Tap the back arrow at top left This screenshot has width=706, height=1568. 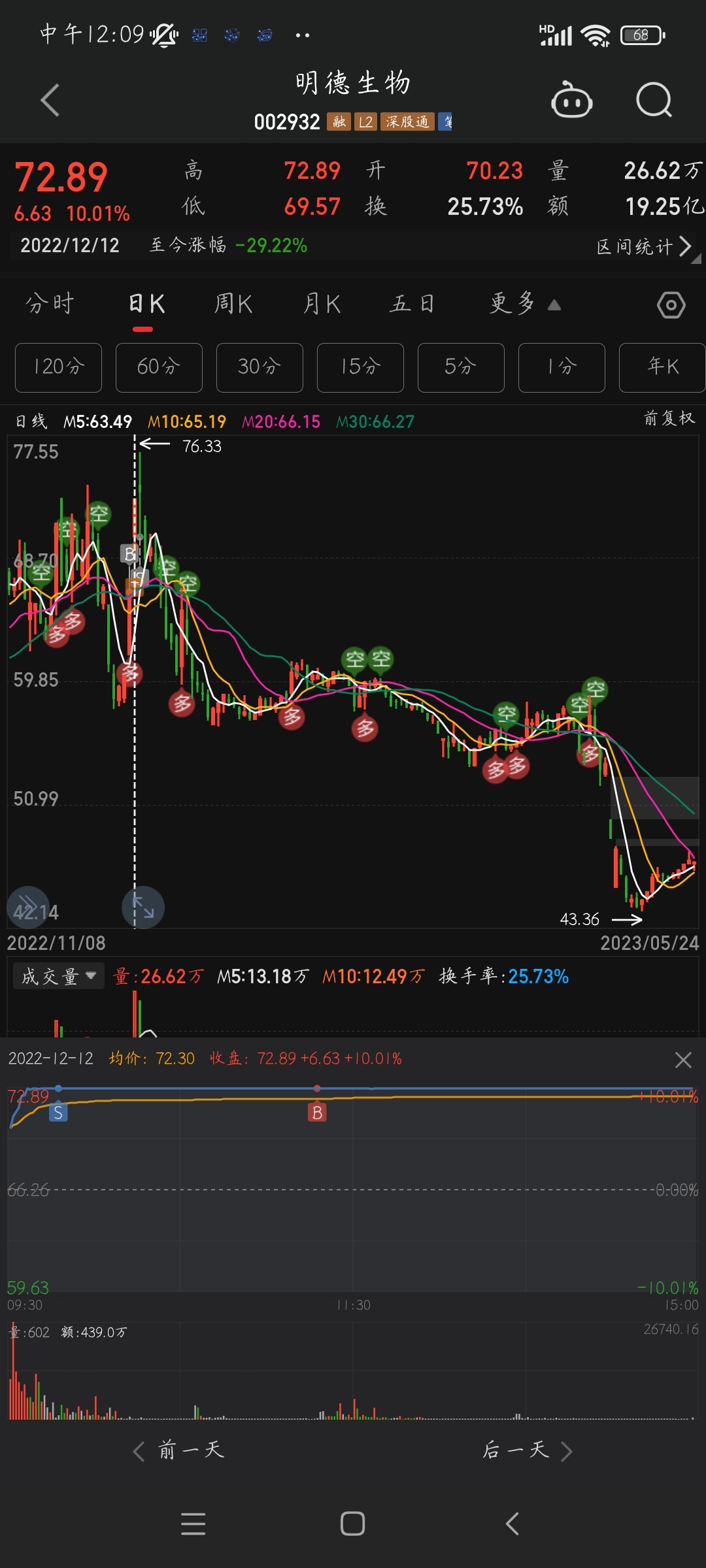[50, 100]
